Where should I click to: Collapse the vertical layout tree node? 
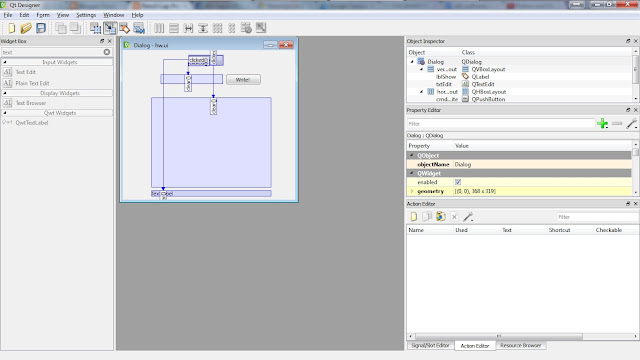tap(422, 69)
